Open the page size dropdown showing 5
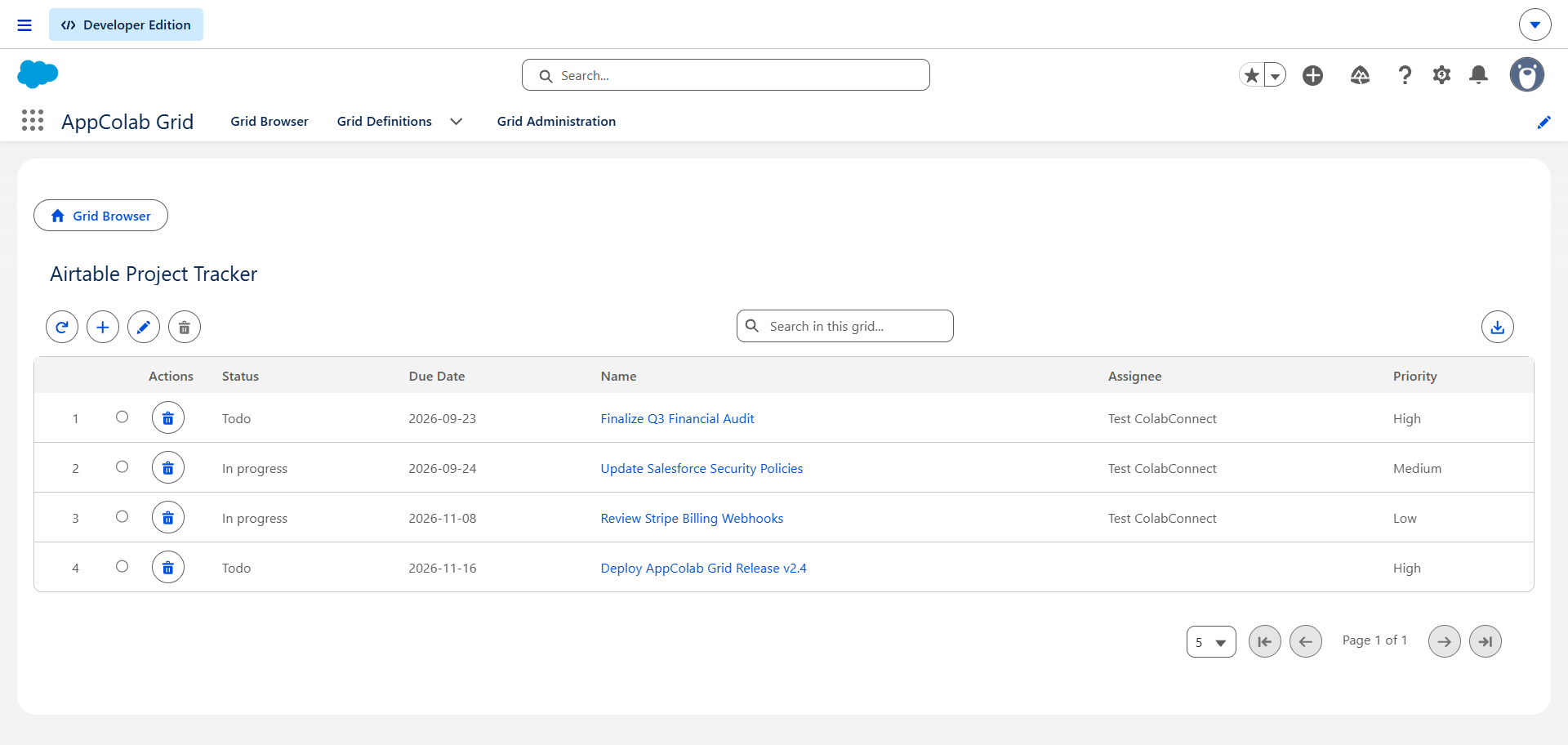 [1211, 642]
